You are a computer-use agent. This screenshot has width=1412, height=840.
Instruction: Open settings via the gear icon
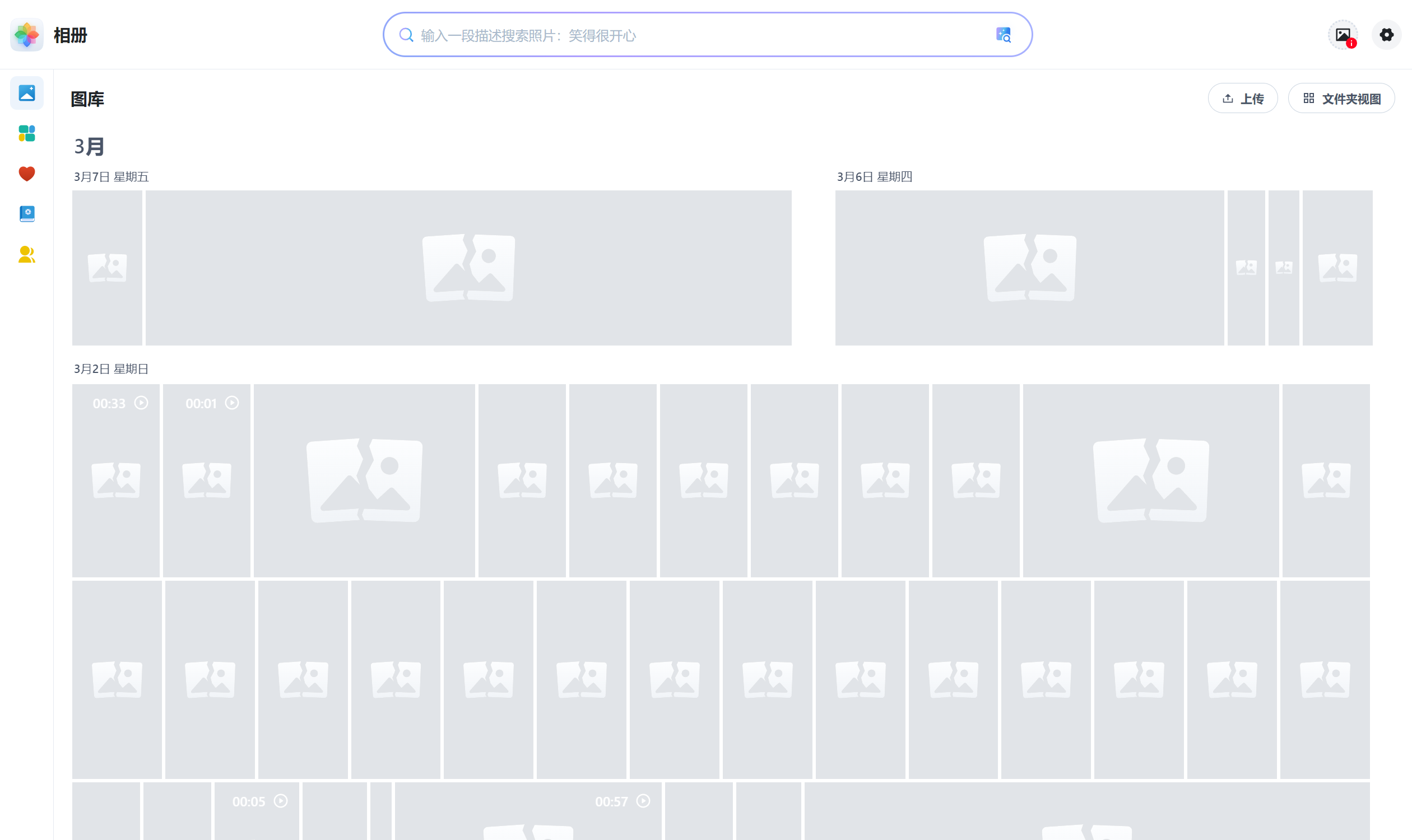tap(1387, 35)
